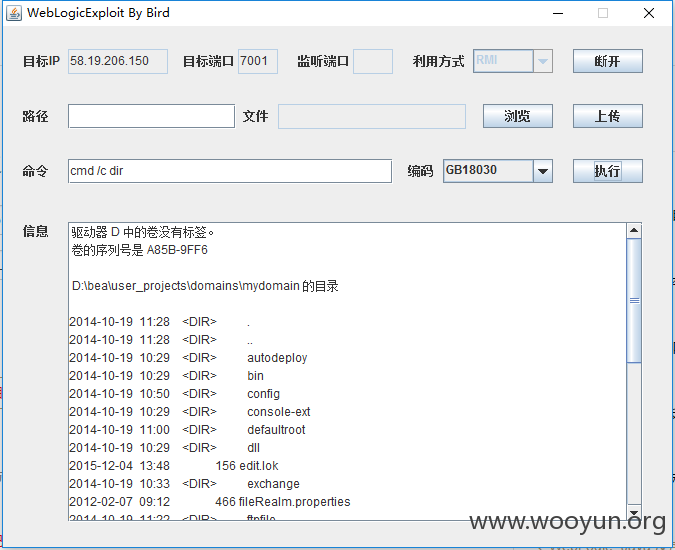Focus the empty 路径 path input field
This screenshot has width=675, height=550.
click(152, 116)
